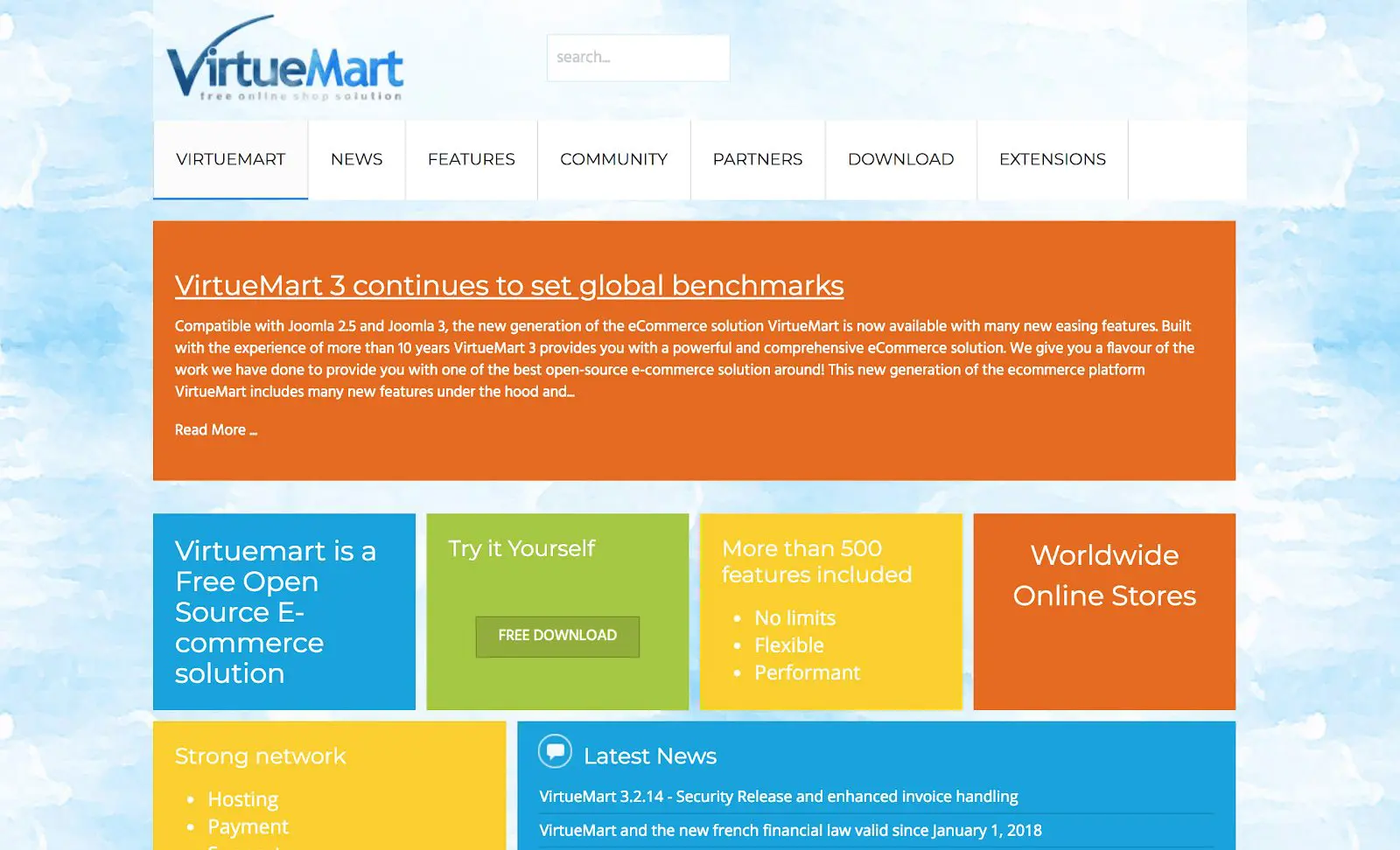Select the COMMUNITY menu item
This screenshot has width=1400, height=850.
[x=614, y=159]
